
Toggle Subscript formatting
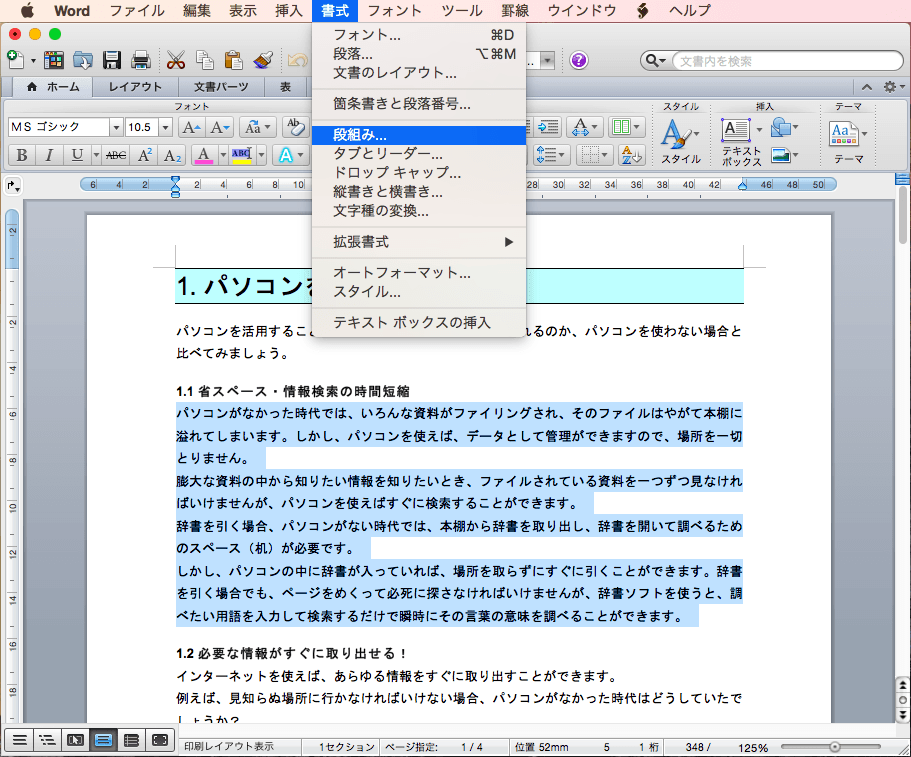coord(172,155)
